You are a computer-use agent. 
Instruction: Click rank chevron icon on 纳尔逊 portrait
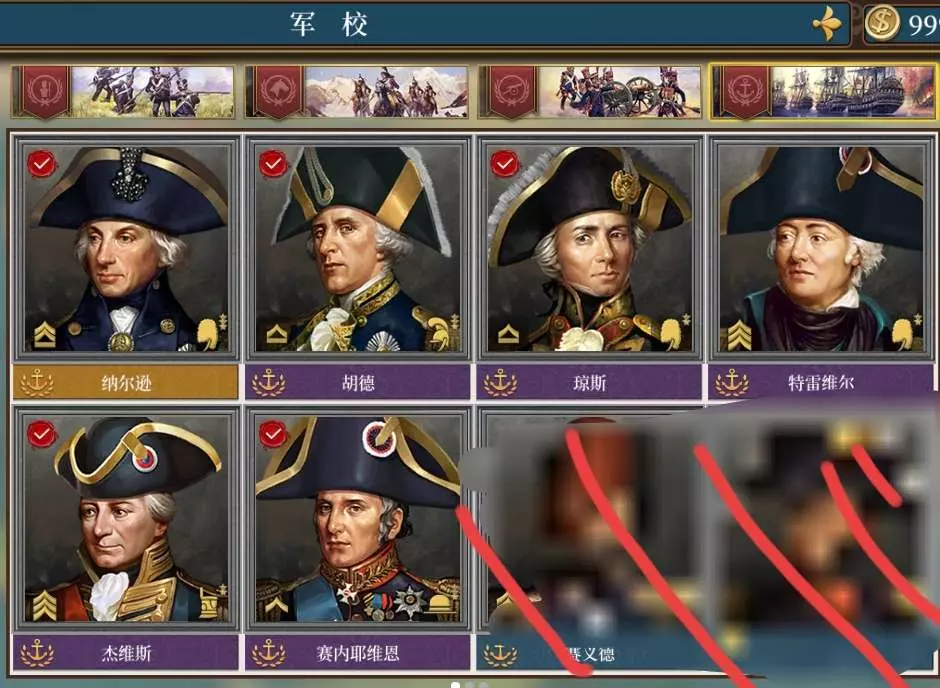44,335
